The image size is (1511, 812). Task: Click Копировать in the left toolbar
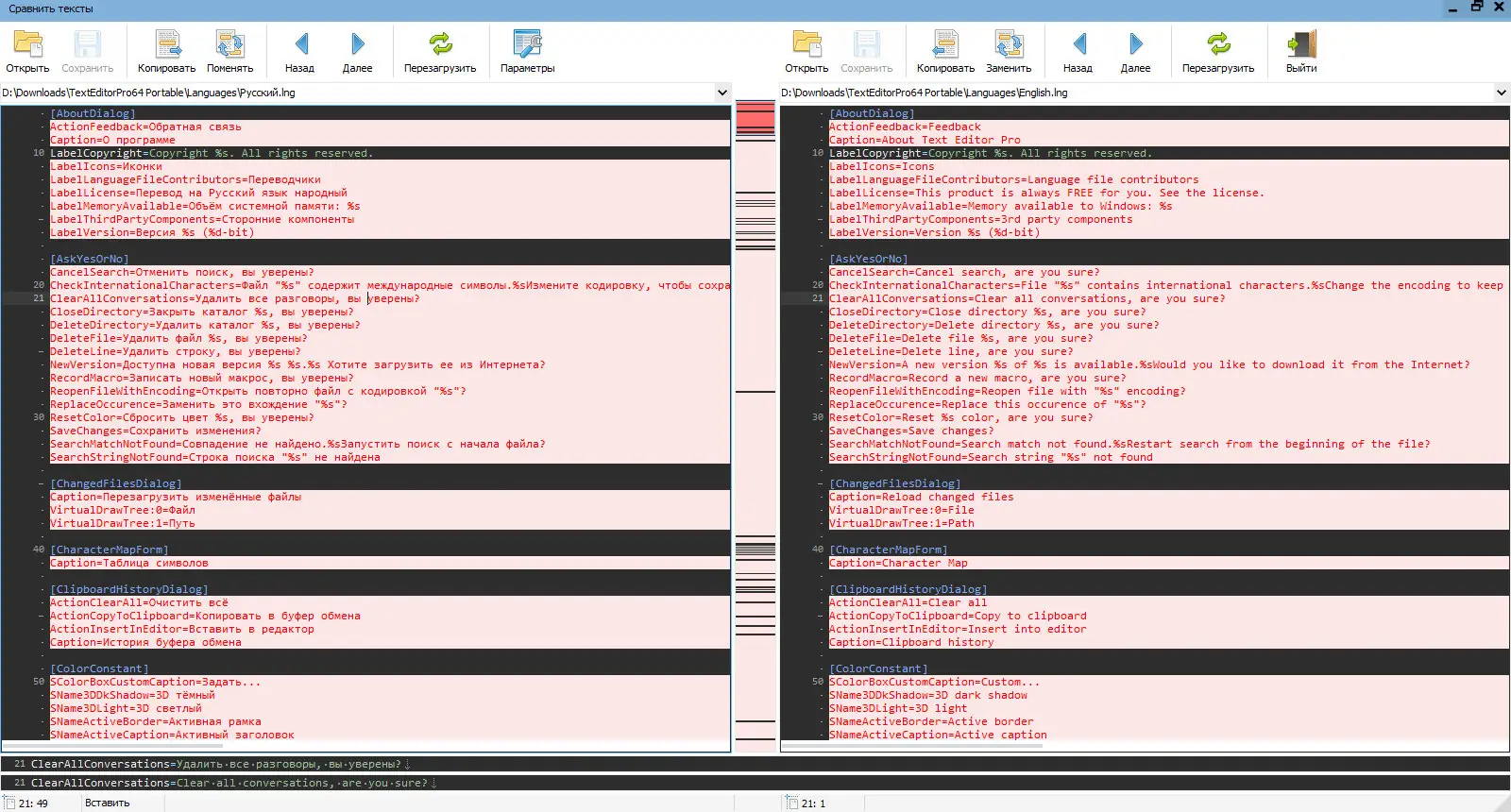click(x=166, y=51)
